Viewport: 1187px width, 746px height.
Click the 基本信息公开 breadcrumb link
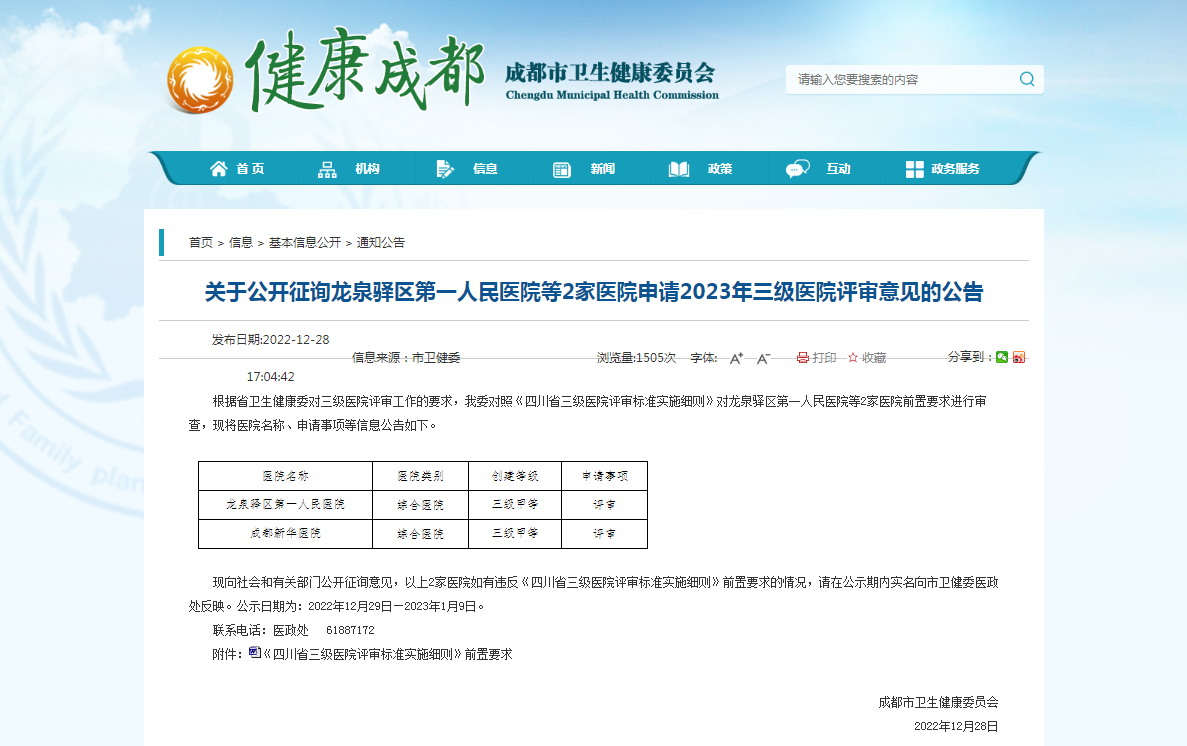[304, 242]
